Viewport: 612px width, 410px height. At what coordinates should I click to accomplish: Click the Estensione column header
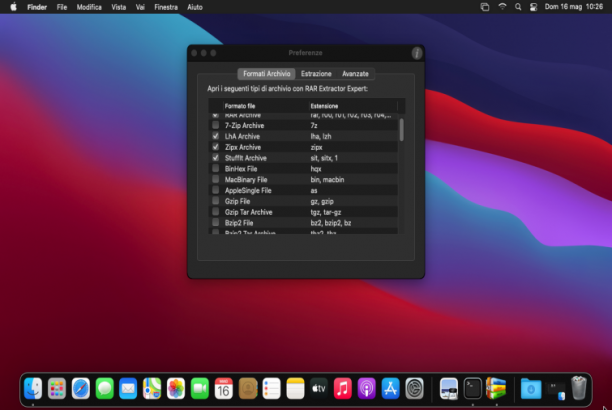353,106
